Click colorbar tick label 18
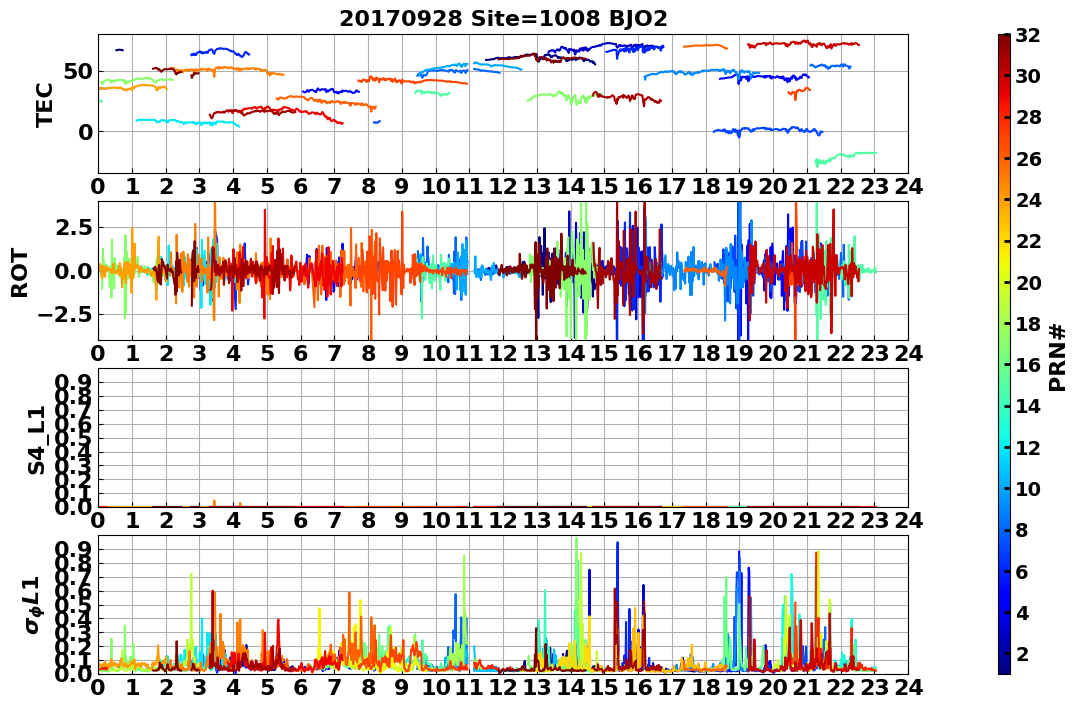 (1028, 324)
